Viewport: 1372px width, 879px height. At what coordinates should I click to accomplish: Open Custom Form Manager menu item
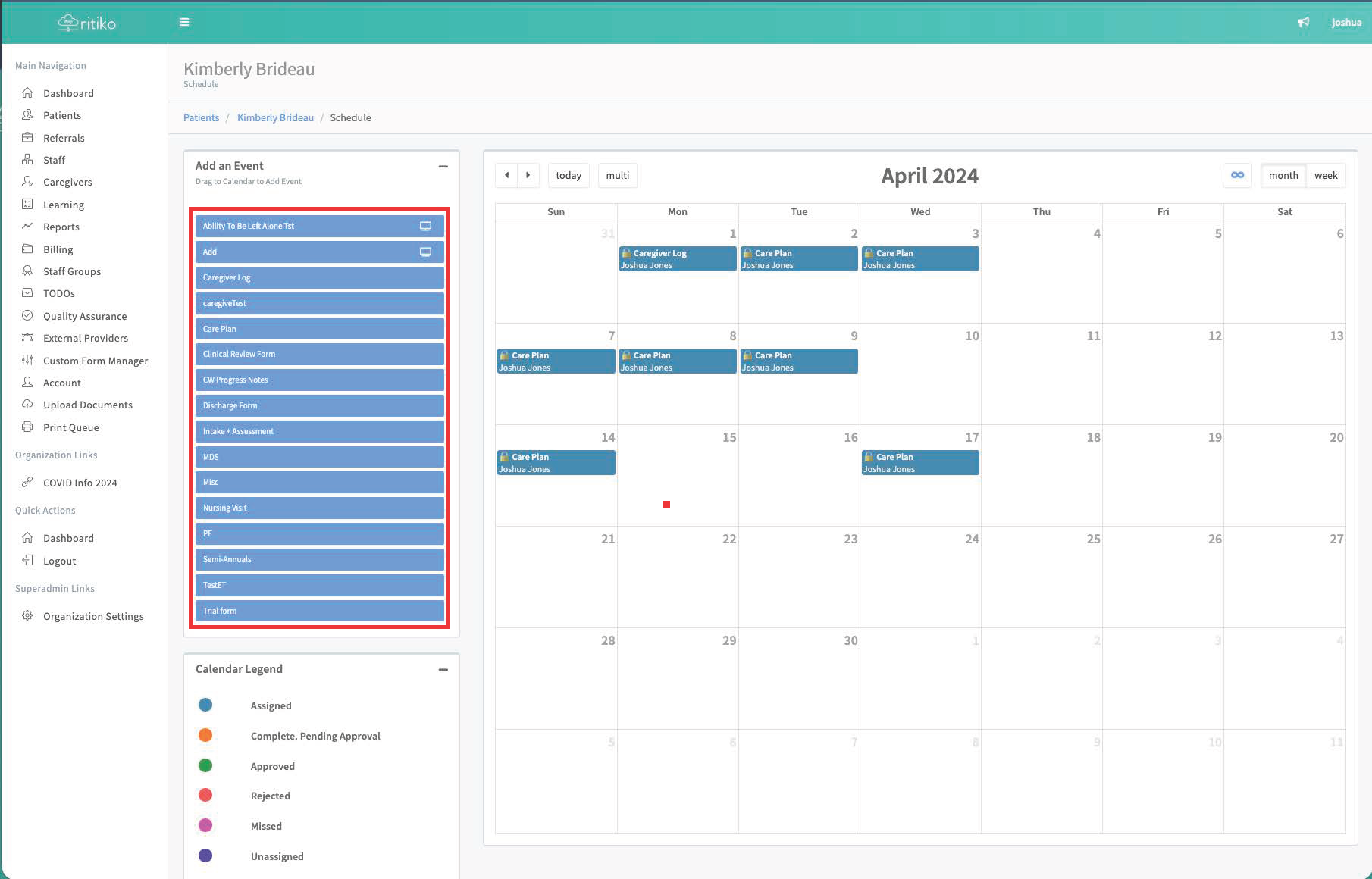(x=96, y=361)
